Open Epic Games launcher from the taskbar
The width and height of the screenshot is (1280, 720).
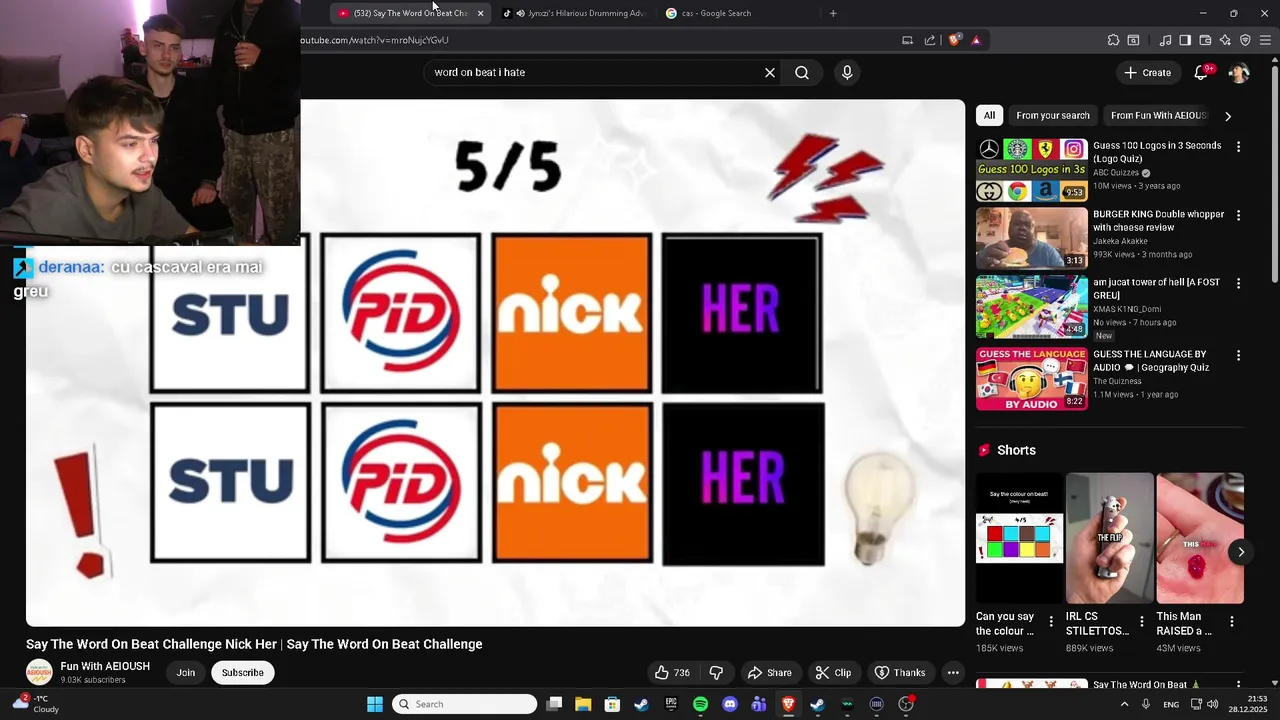671,704
